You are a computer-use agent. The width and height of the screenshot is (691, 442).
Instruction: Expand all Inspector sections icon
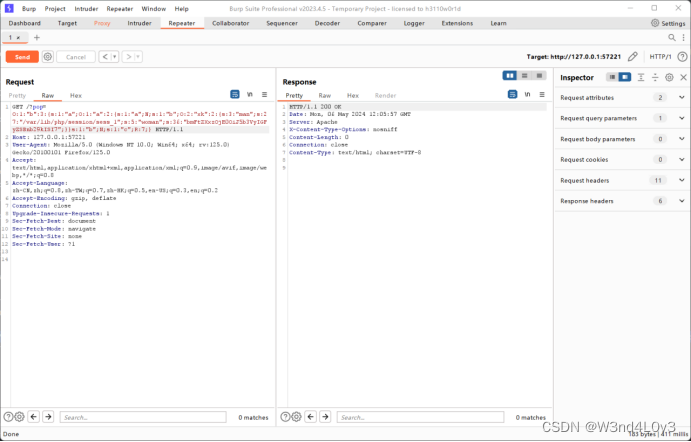click(x=641, y=77)
